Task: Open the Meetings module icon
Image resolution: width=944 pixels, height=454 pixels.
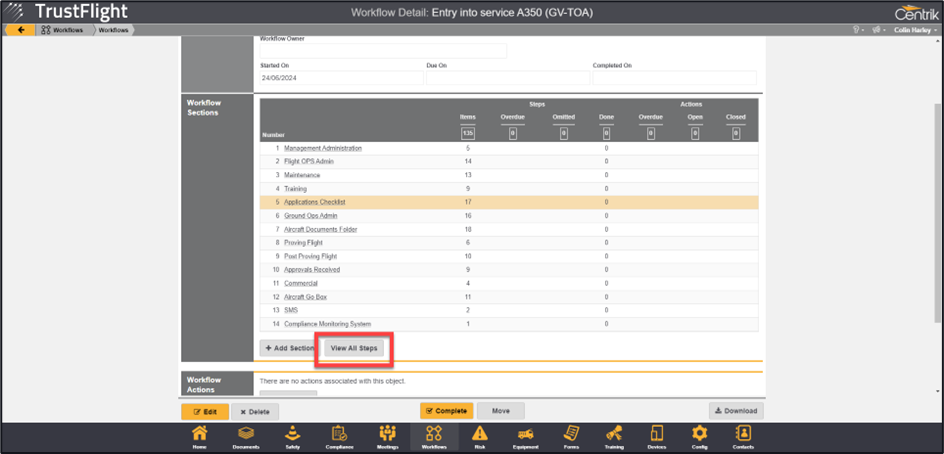Action: pos(387,436)
